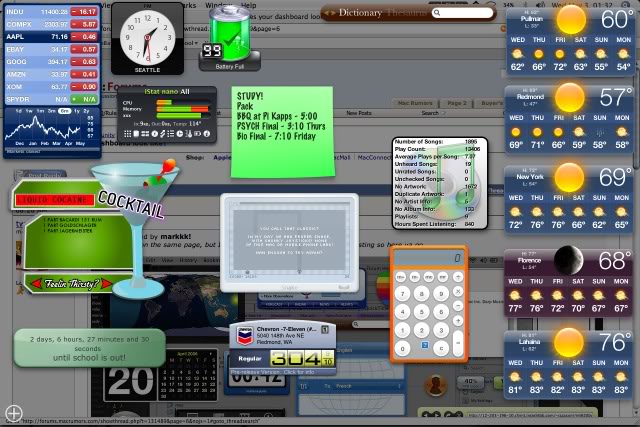
Task: Select the Page 2 tab in background browser
Action: click(x=457, y=103)
